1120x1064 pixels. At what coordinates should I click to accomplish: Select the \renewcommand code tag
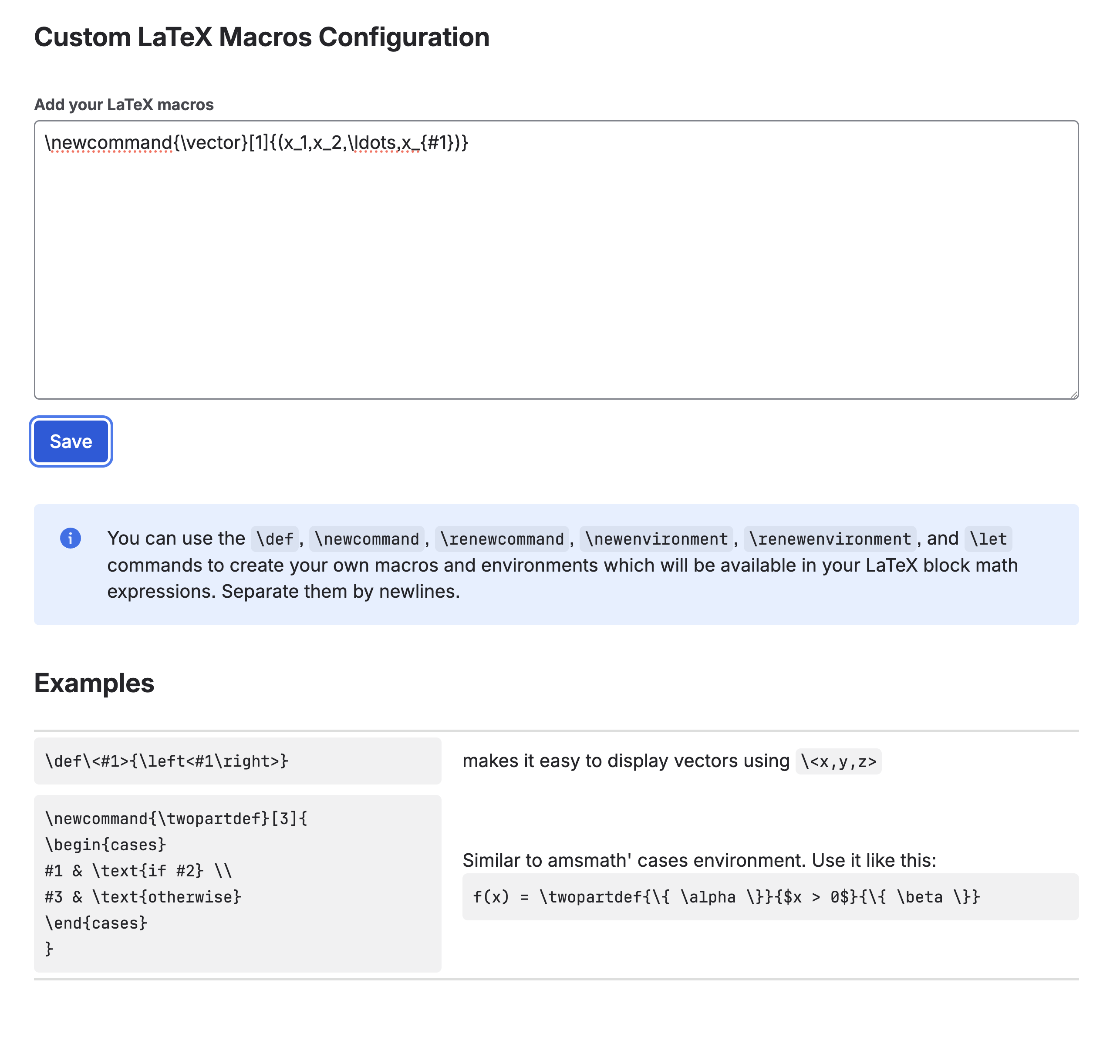point(503,539)
